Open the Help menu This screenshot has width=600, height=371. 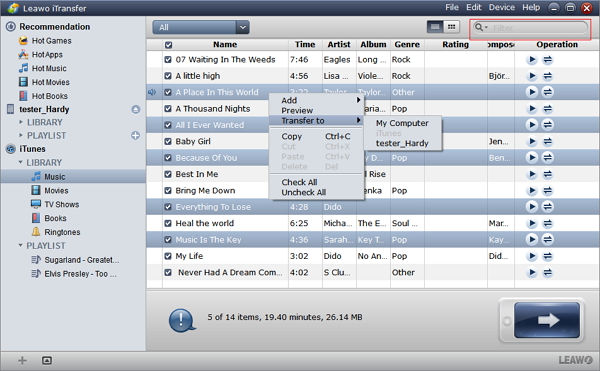(x=531, y=8)
